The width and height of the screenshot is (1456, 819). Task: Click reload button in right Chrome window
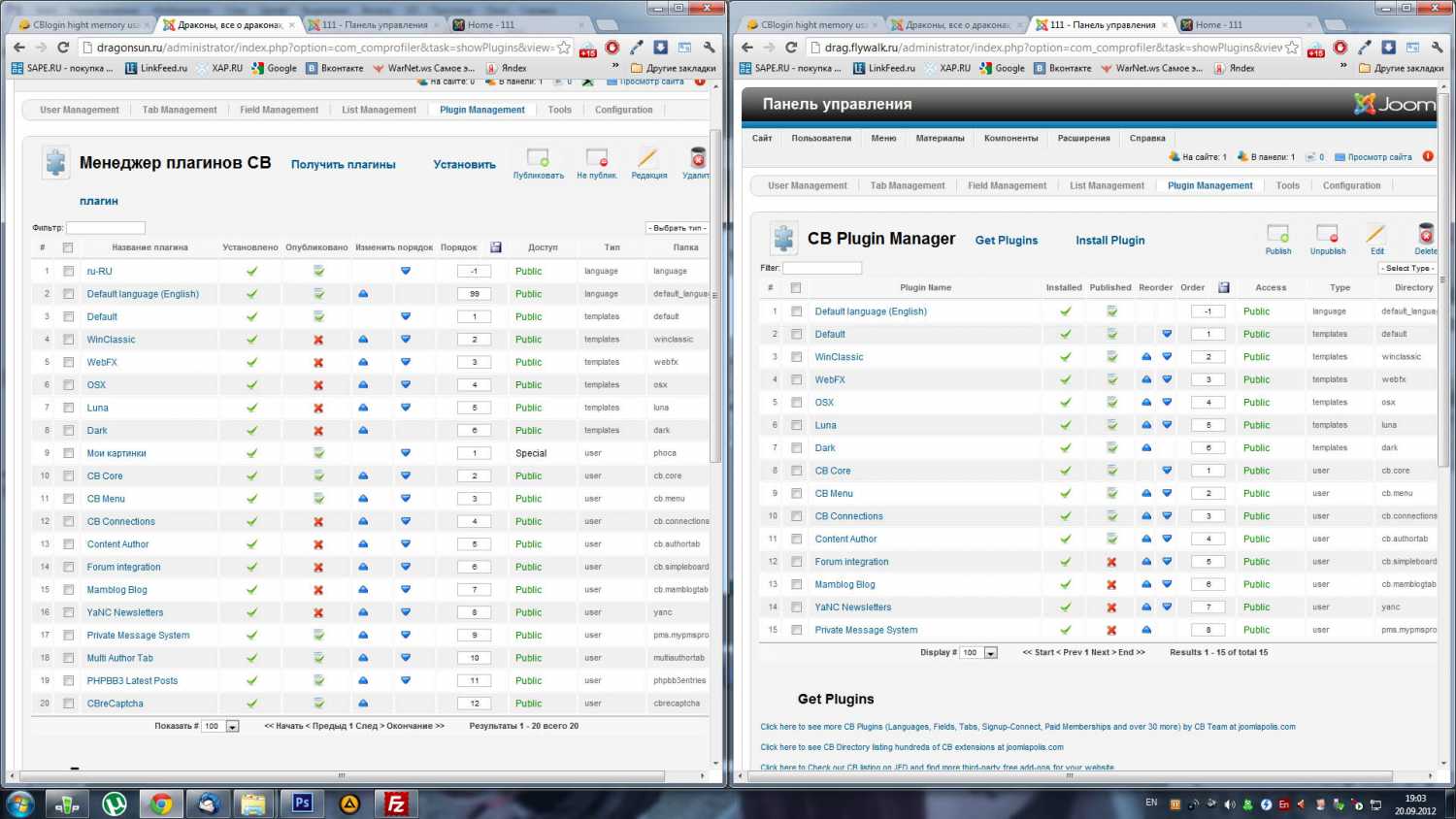(x=791, y=47)
